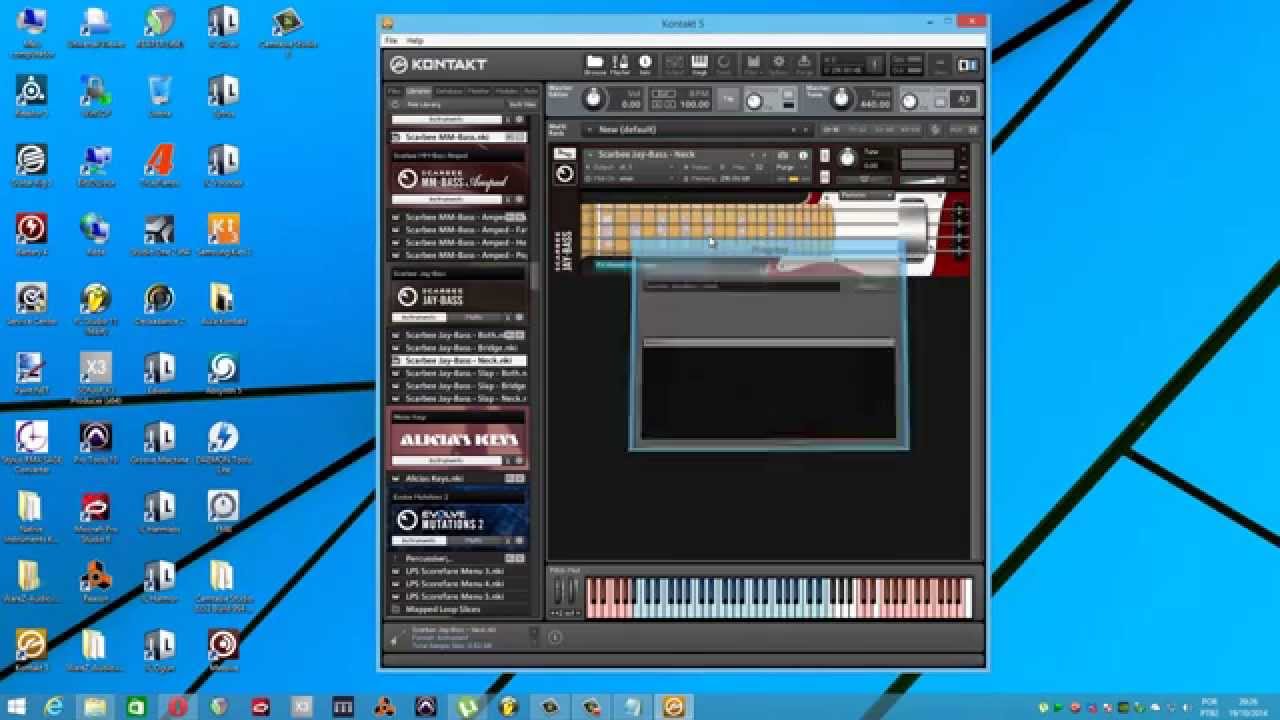Click the Info pane icon in header
The height and width of the screenshot is (720, 1280).
point(645,65)
